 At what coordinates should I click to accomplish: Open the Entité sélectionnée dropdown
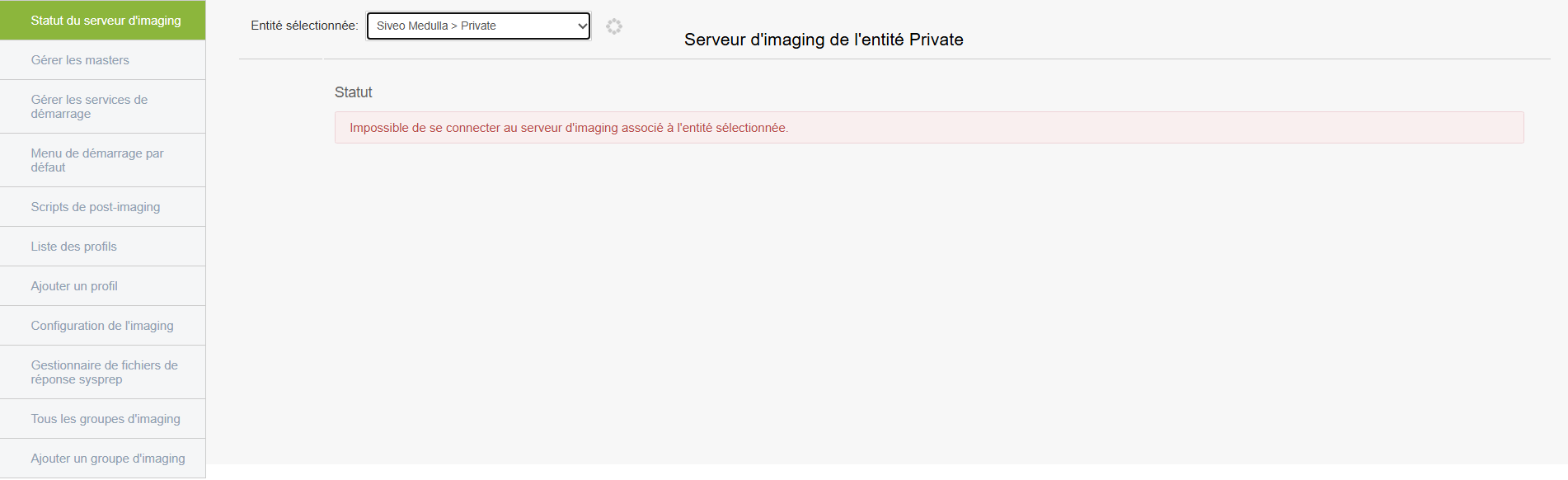pos(478,26)
